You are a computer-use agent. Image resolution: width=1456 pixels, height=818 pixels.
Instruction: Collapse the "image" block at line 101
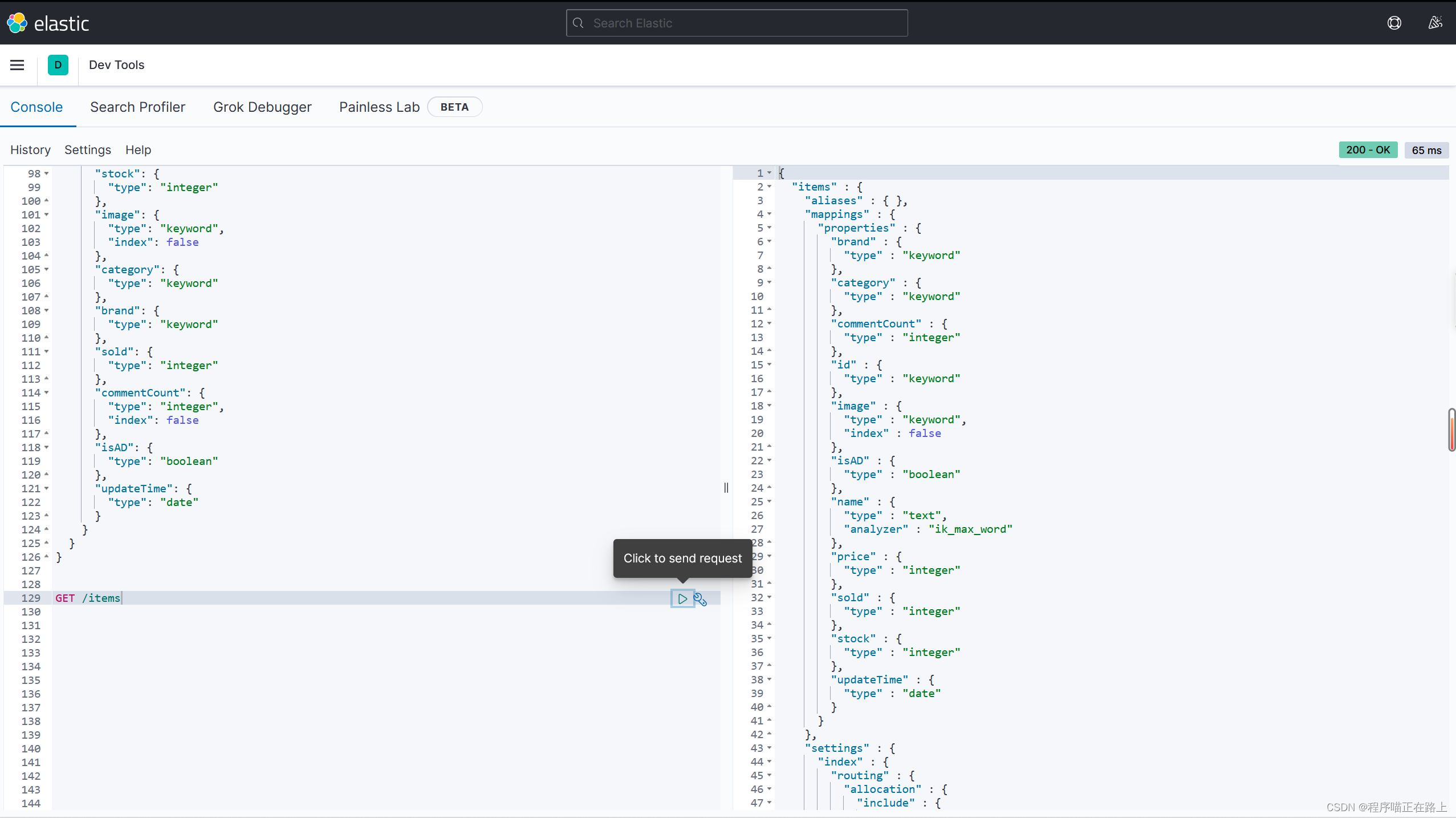[47, 214]
